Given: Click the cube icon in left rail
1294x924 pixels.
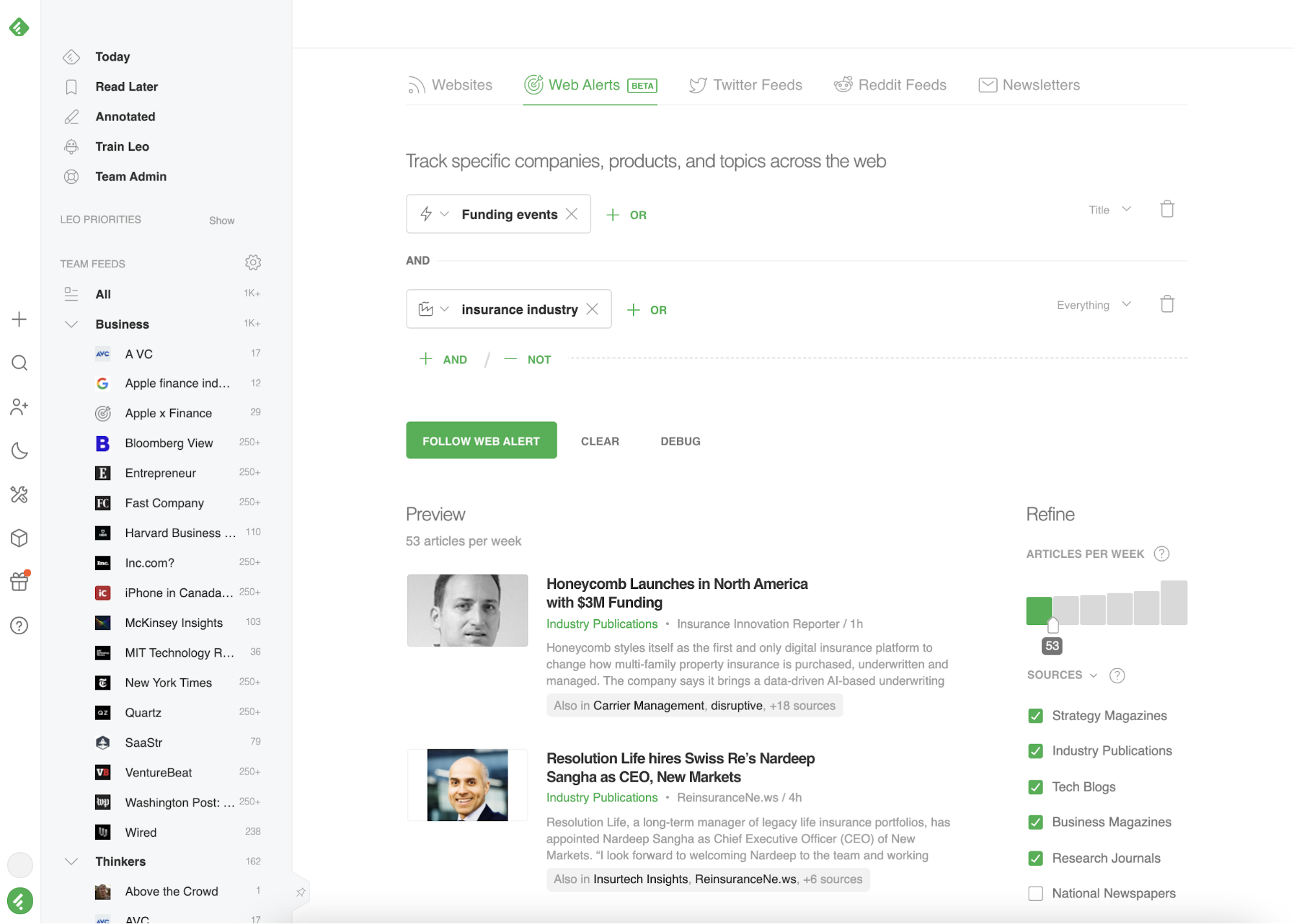Looking at the screenshot, I should click(19, 538).
